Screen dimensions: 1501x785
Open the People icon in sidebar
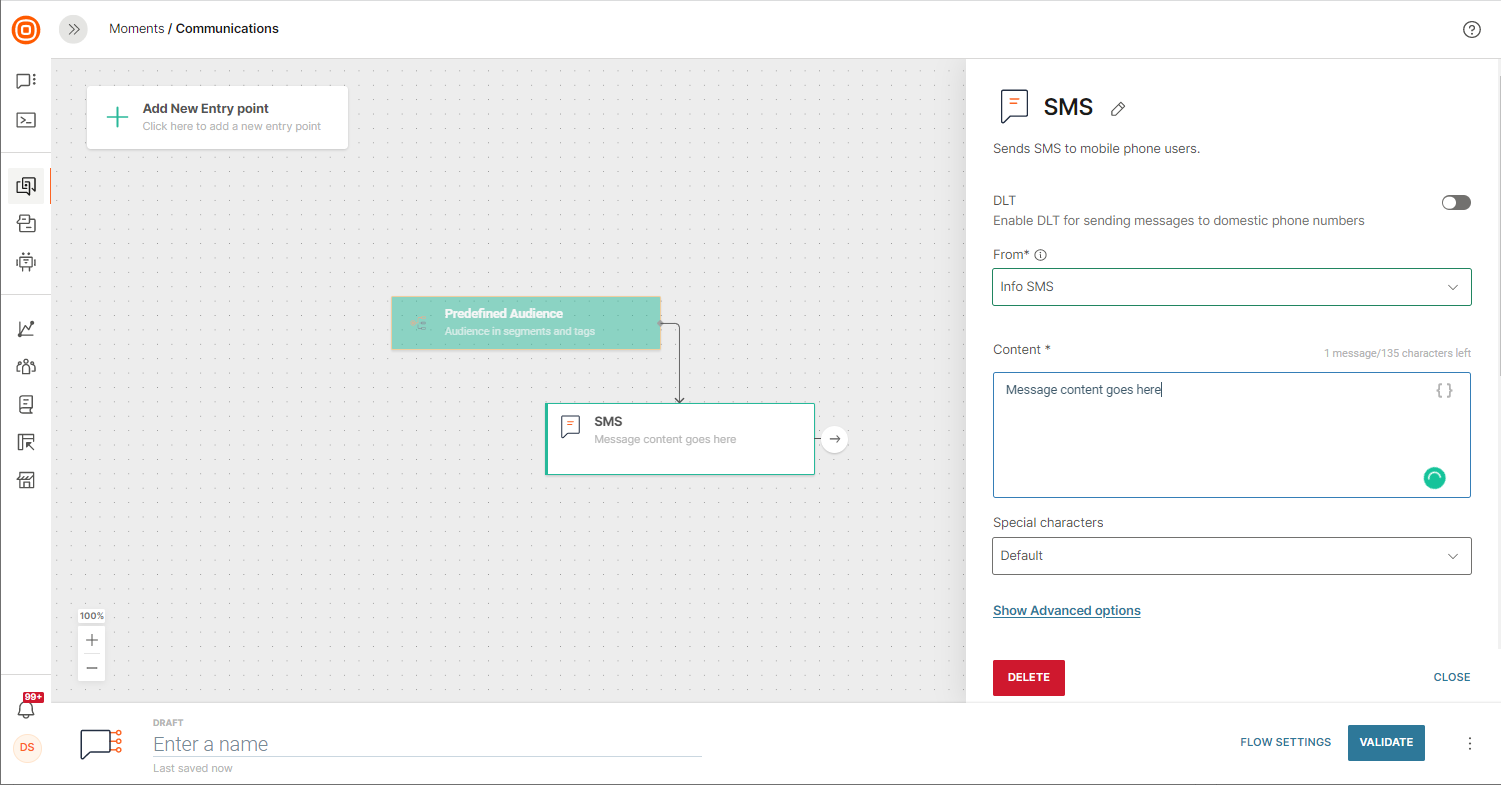click(26, 366)
